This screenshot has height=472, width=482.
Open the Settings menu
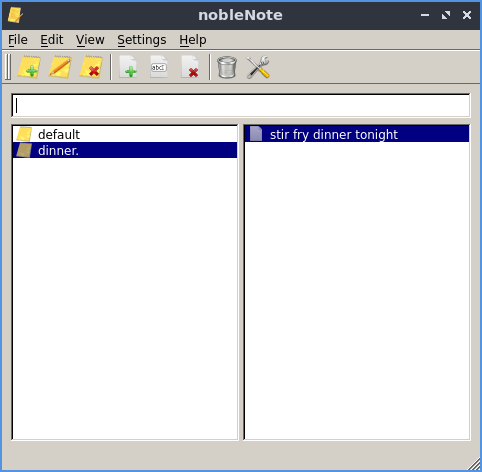tap(142, 40)
